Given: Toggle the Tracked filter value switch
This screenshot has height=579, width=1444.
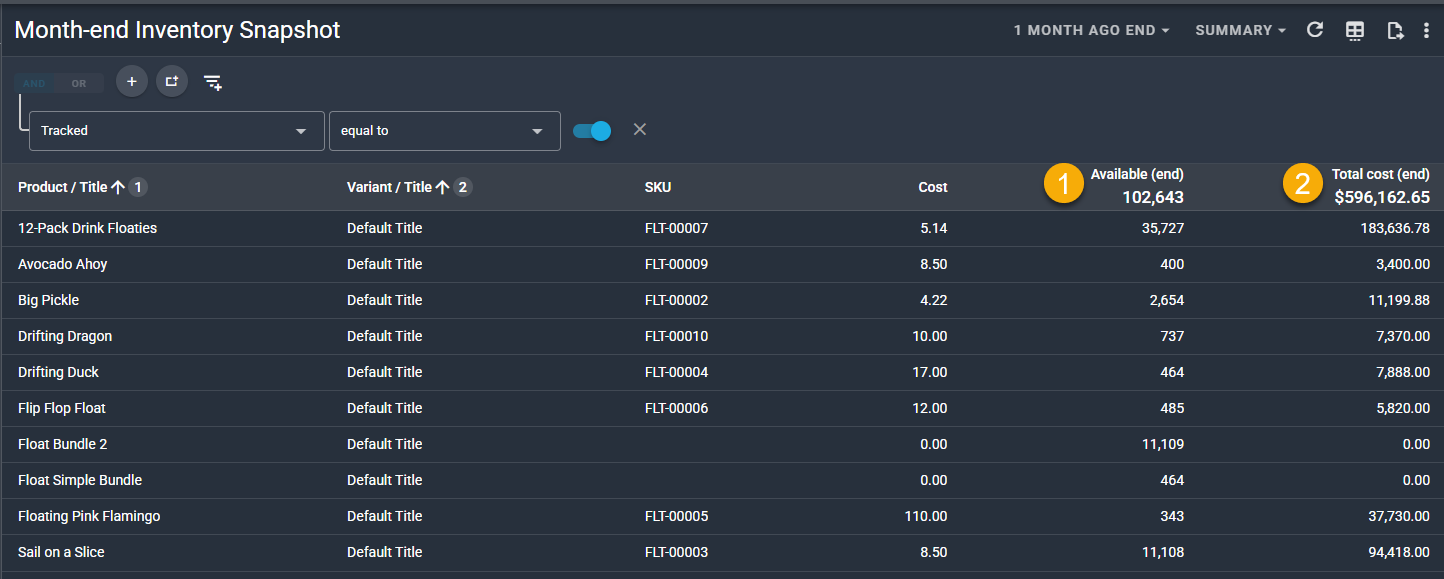Looking at the screenshot, I should coord(592,131).
